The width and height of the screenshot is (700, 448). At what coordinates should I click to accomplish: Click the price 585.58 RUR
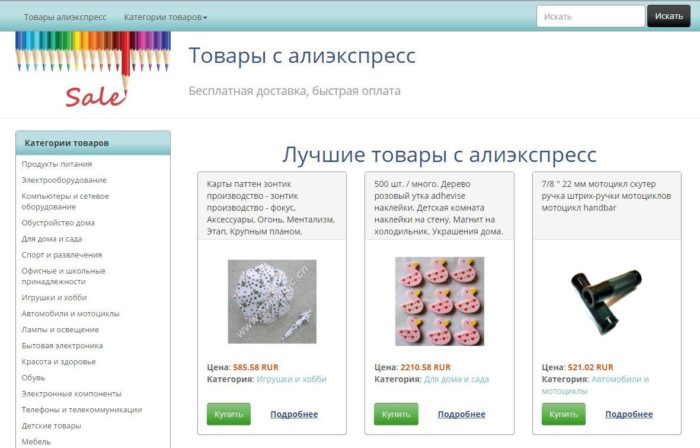(x=256, y=367)
